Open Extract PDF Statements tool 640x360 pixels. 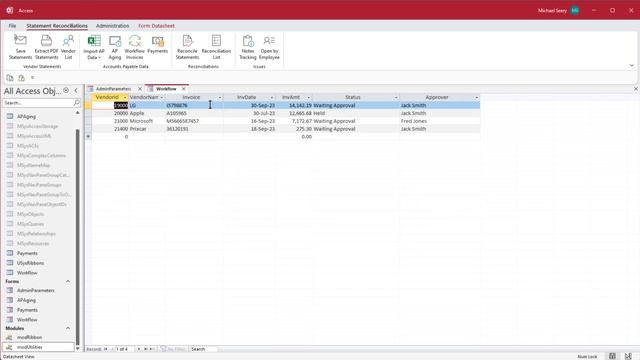tap(47, 47)
